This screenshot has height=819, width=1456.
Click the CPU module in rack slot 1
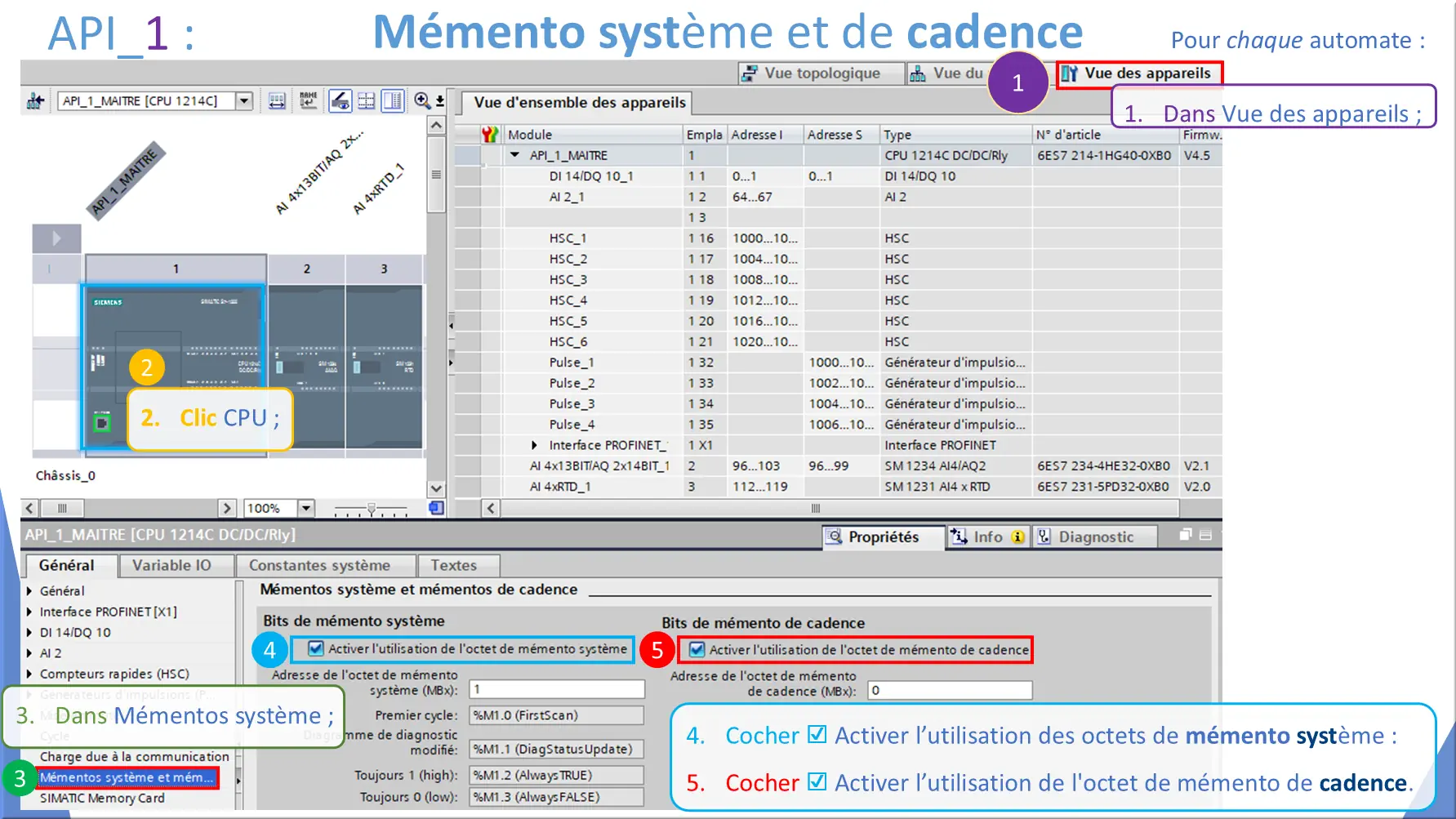tap(174, 366)
